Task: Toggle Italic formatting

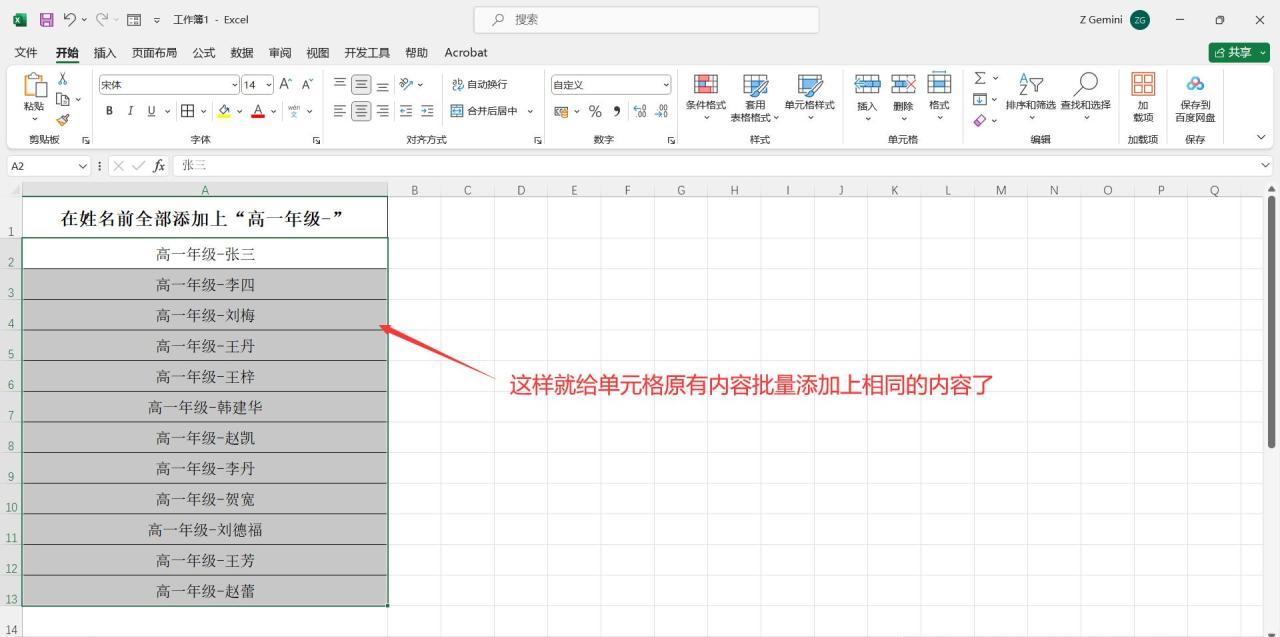Action: pos(130,111)
